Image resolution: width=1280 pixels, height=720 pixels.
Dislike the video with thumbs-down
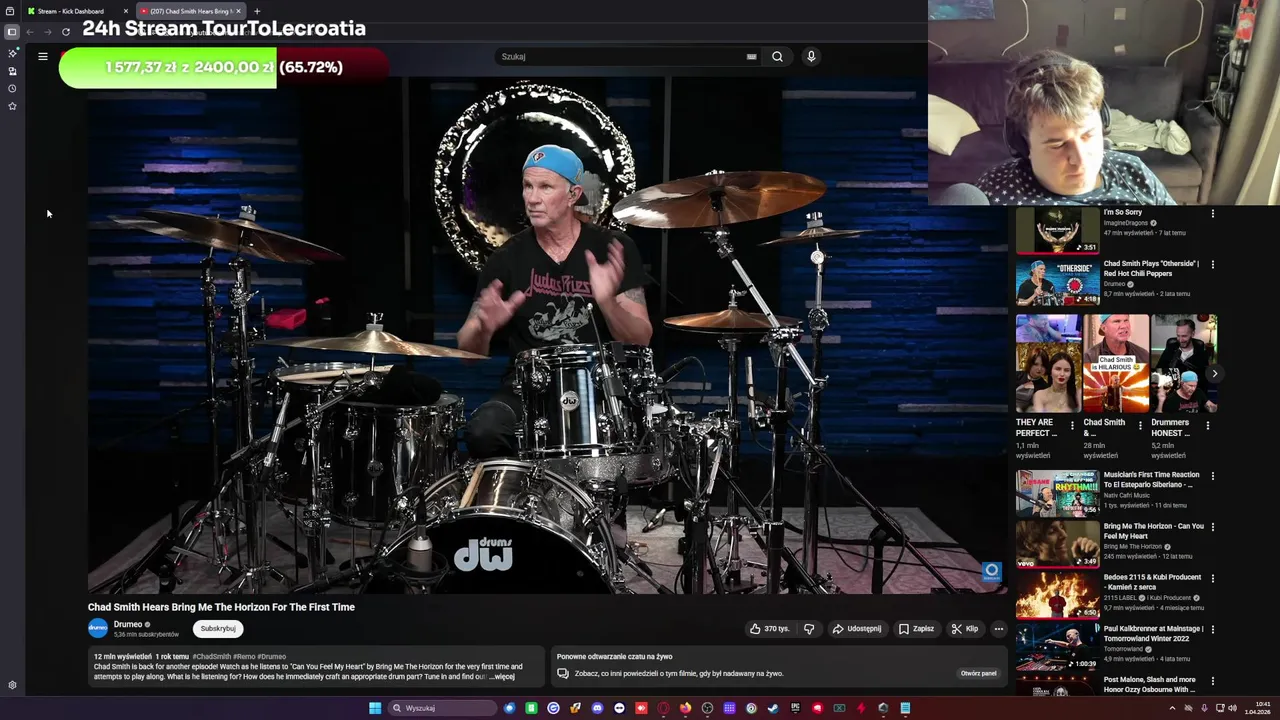pyautogui.click(x=809, y=629)
